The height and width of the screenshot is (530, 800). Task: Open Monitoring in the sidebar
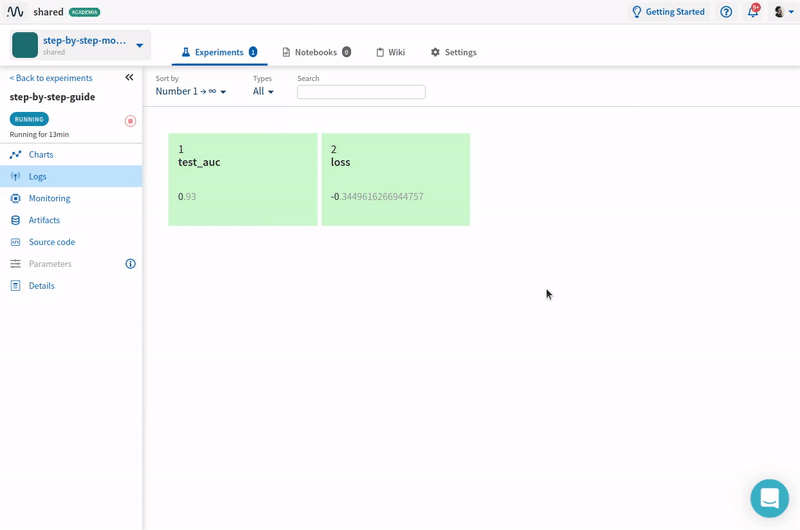tap(71, 198)
